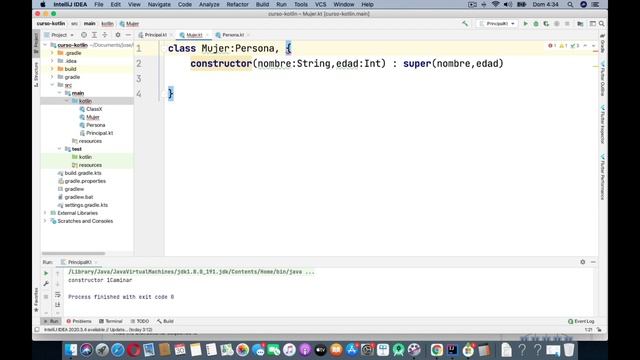640x360 pixels.
Task: Open IntelliJ IDEA icon in Dock
Action: click(x=452, y=350)
